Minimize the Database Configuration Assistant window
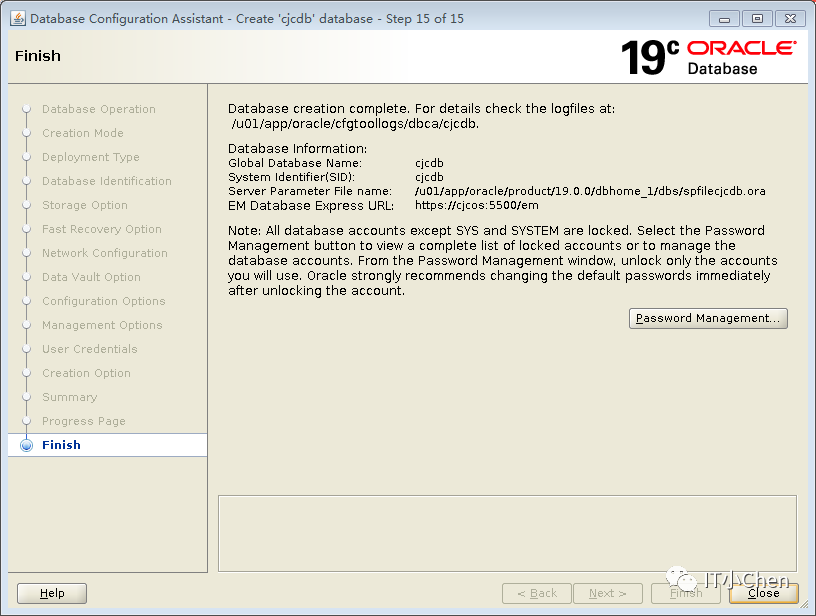Image resolution: width=816 pixels, height=616 pixels. coord(724,19)
